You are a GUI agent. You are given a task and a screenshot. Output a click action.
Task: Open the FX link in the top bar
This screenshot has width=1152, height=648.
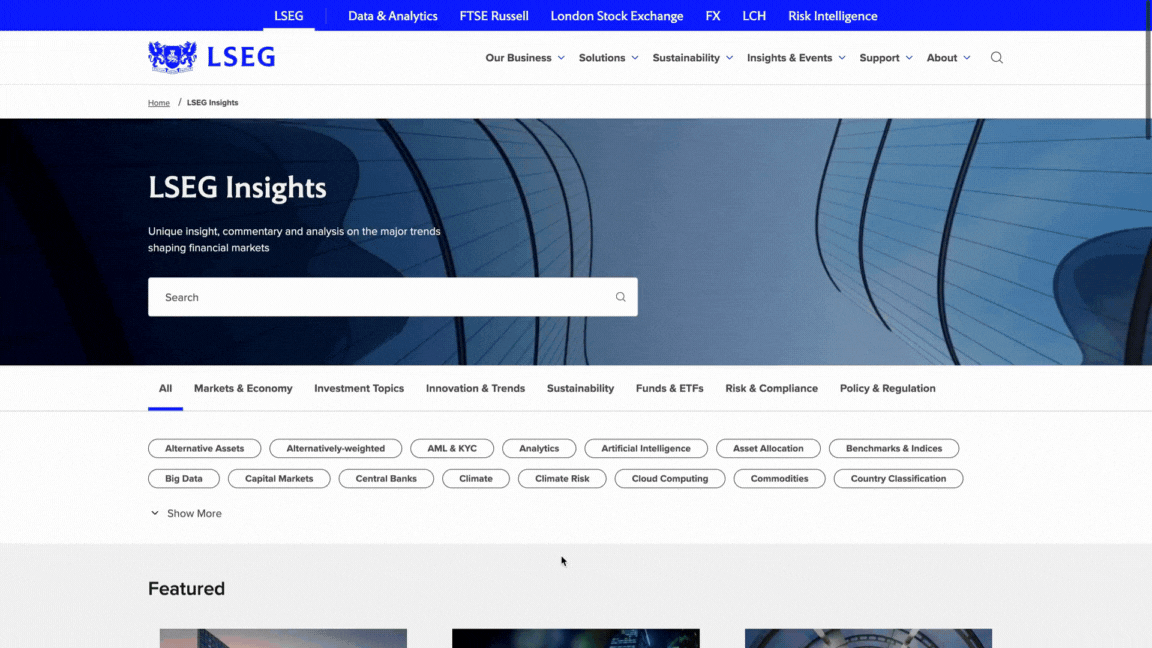713,15
